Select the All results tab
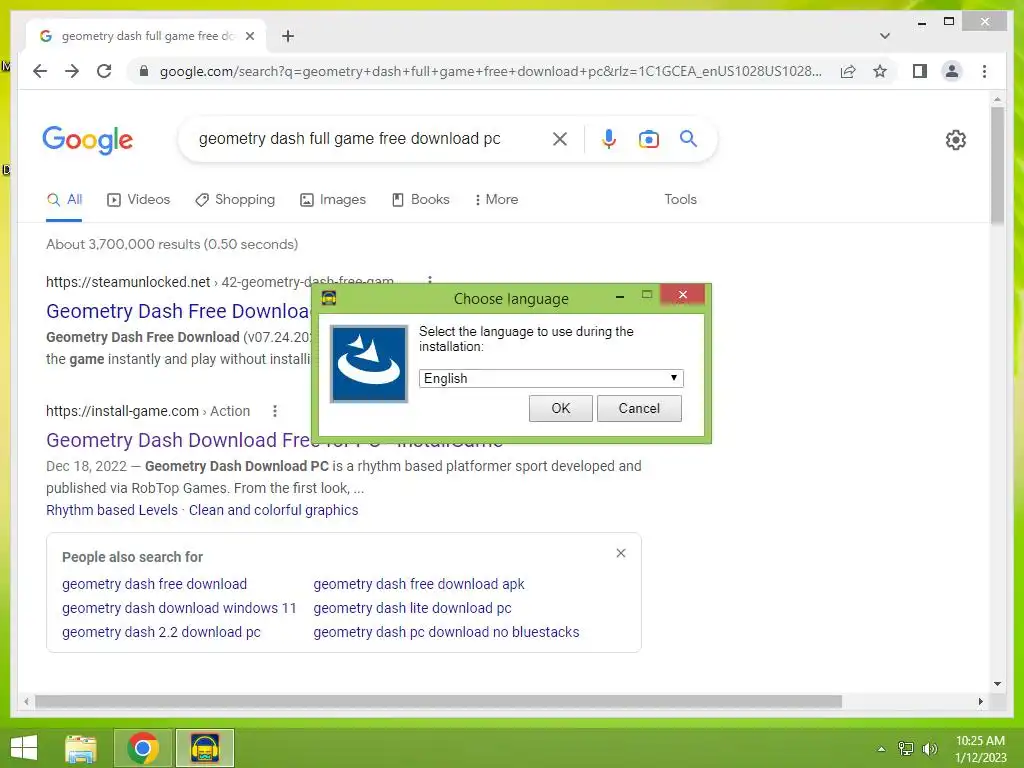 (64, 200)
